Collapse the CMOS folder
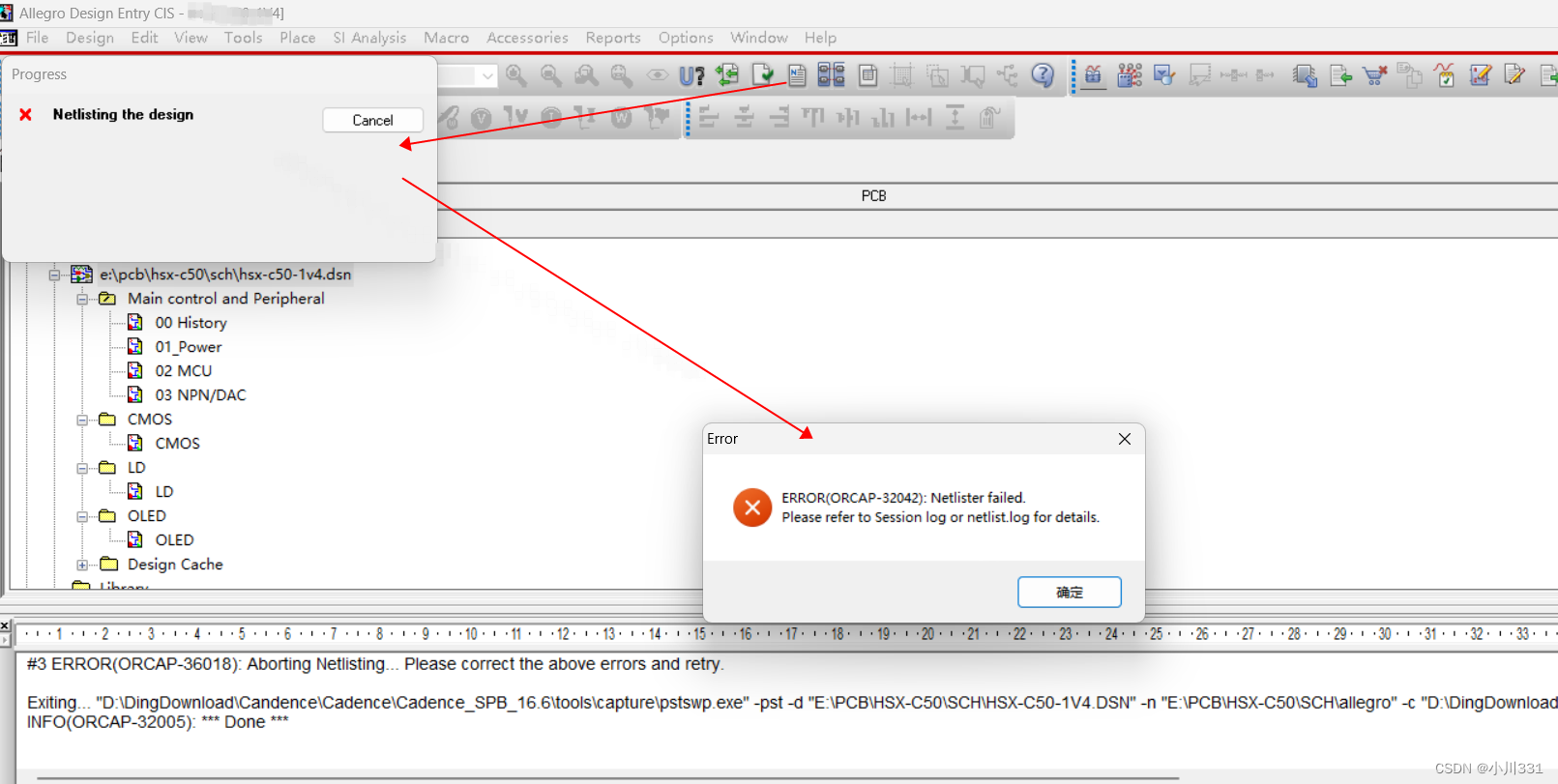1558x784 pixels. 82,420
